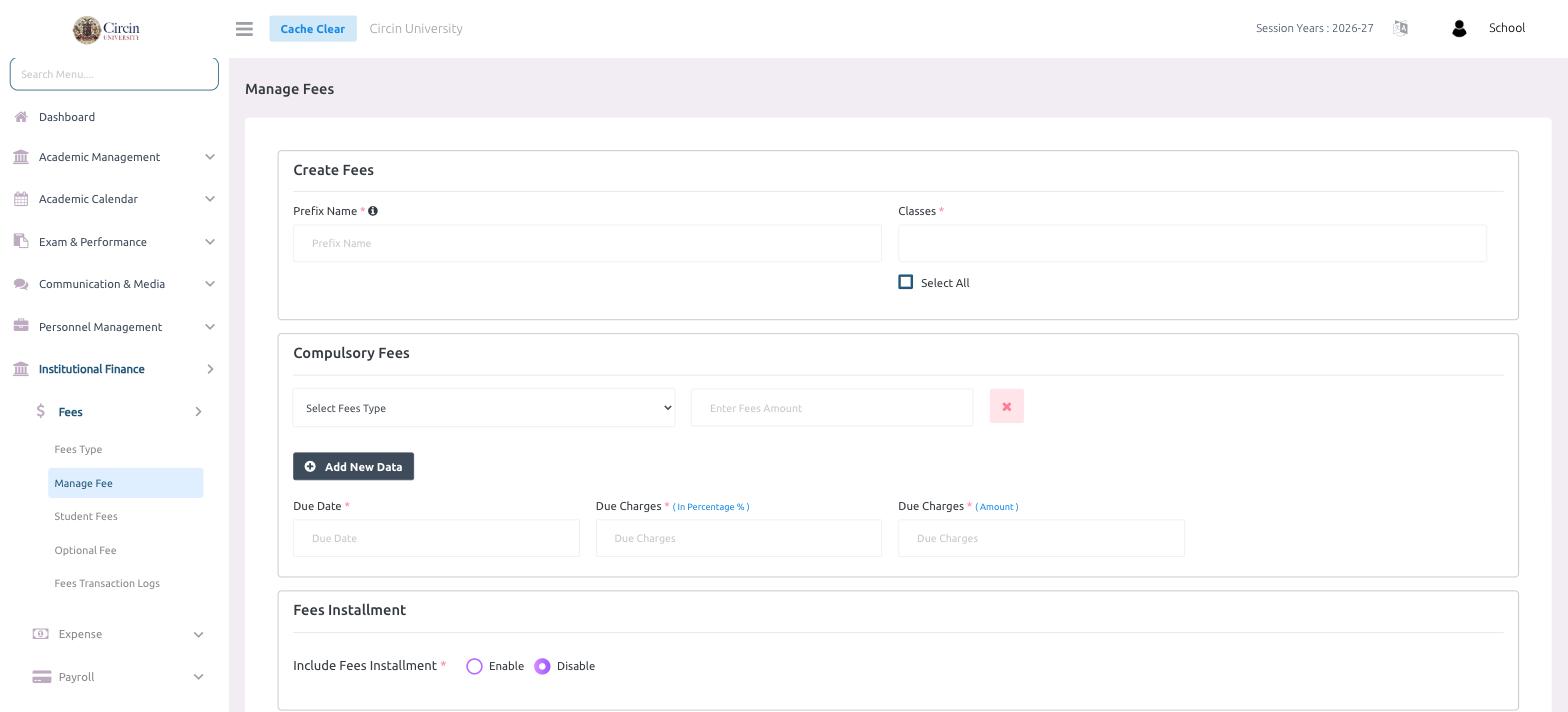The height and width of the screenshot is (712, 1568).
Task: Click Session Years : 2026-27 text
Action: tap(1314, 28)
